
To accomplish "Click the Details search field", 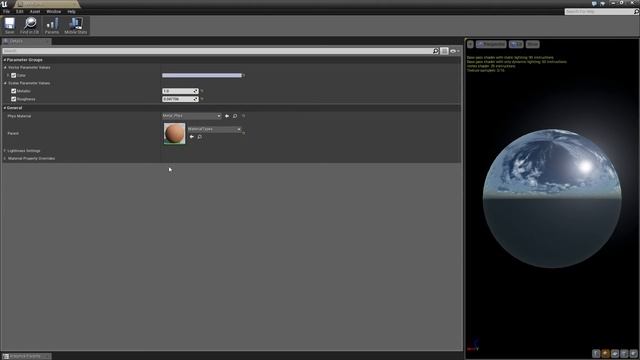I will coord(217,51).
